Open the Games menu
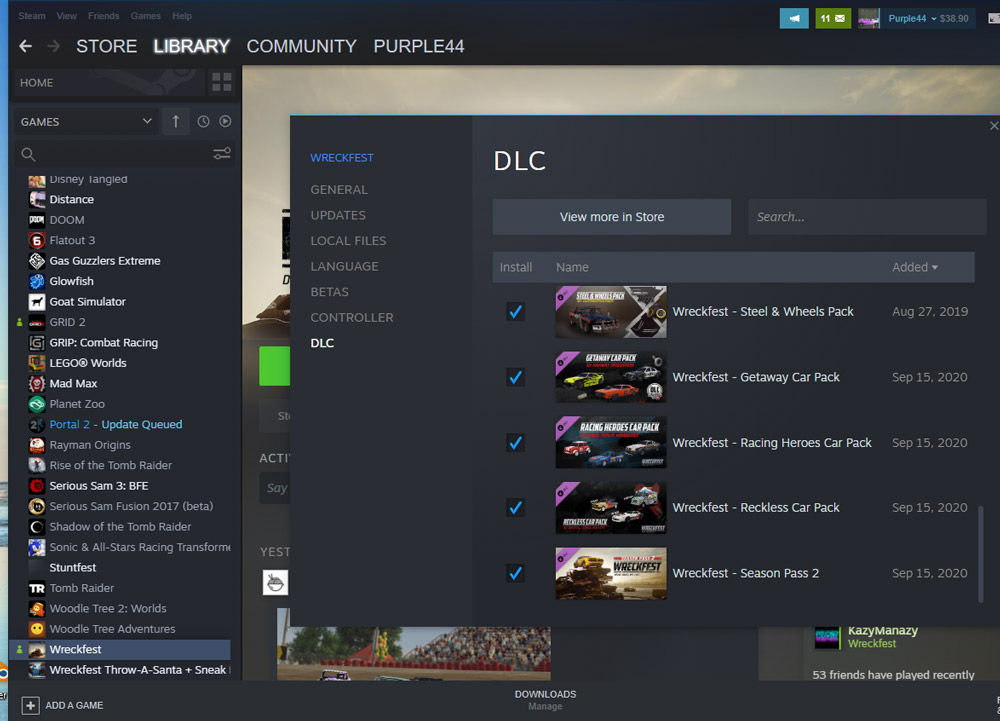This screenshot has height=721, width=1000. pyautogui.click(x=145, y=16)
